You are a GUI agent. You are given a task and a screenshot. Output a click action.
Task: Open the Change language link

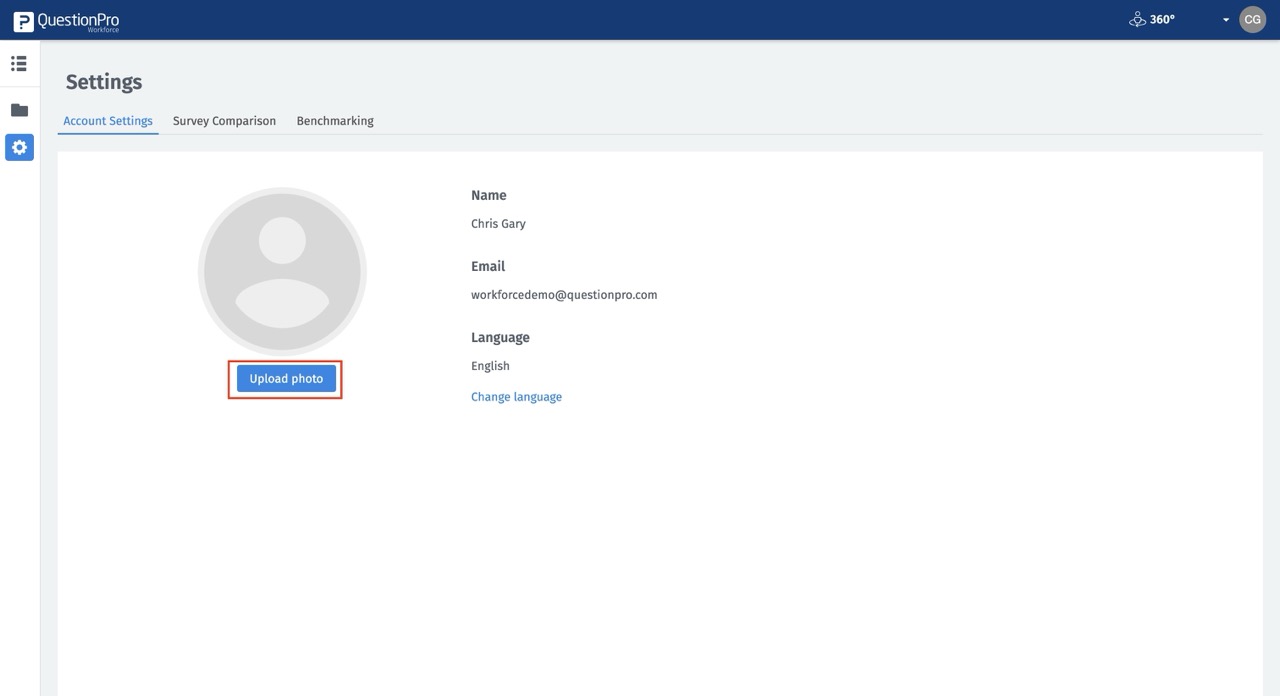(516, 396)
